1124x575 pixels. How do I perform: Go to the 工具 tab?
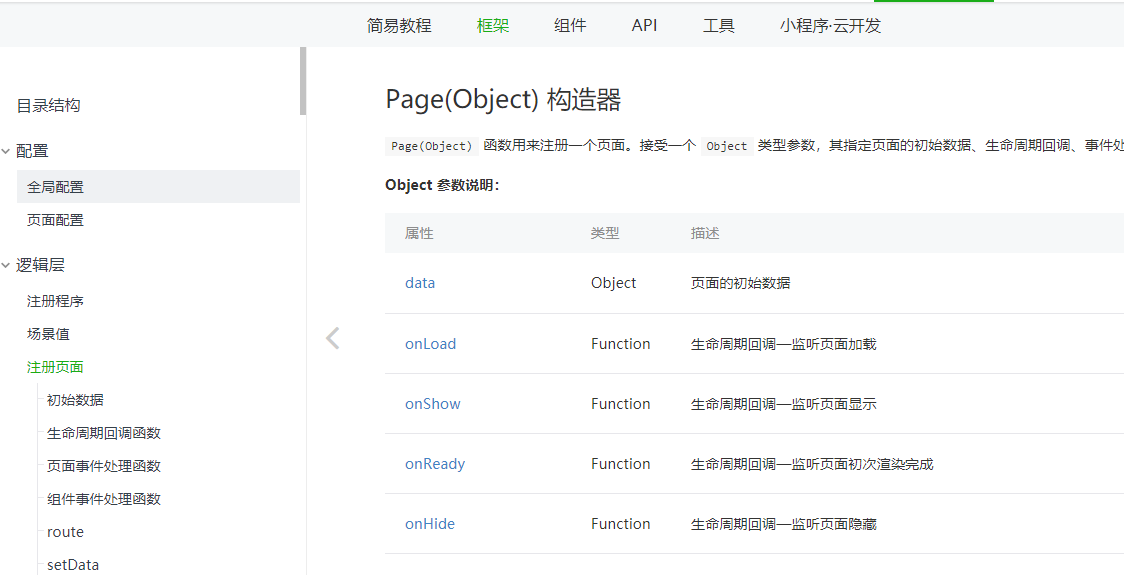click(x=719, y=26)
